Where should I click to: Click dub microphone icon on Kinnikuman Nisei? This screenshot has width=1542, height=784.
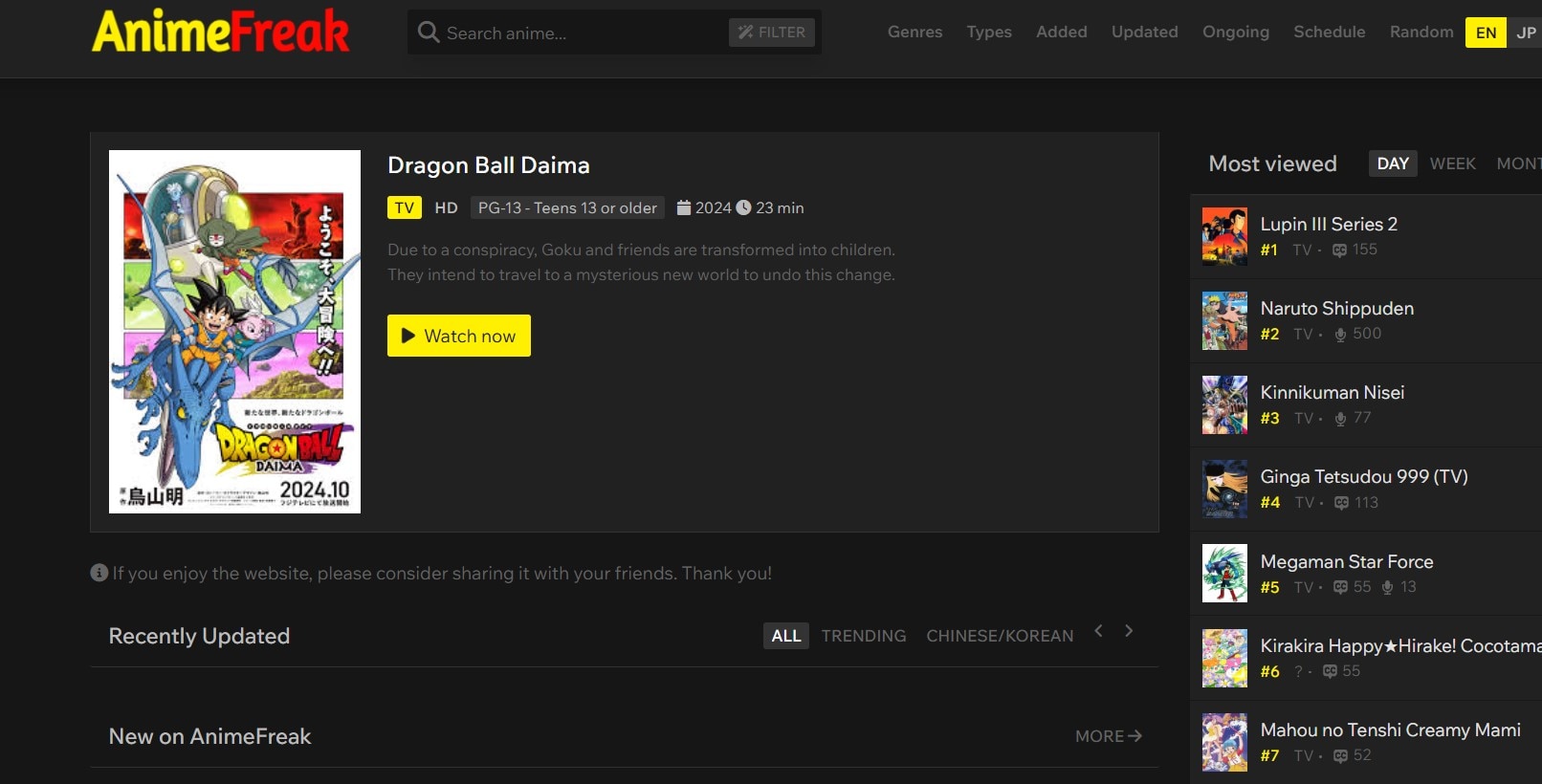(x=1340, y=419)
